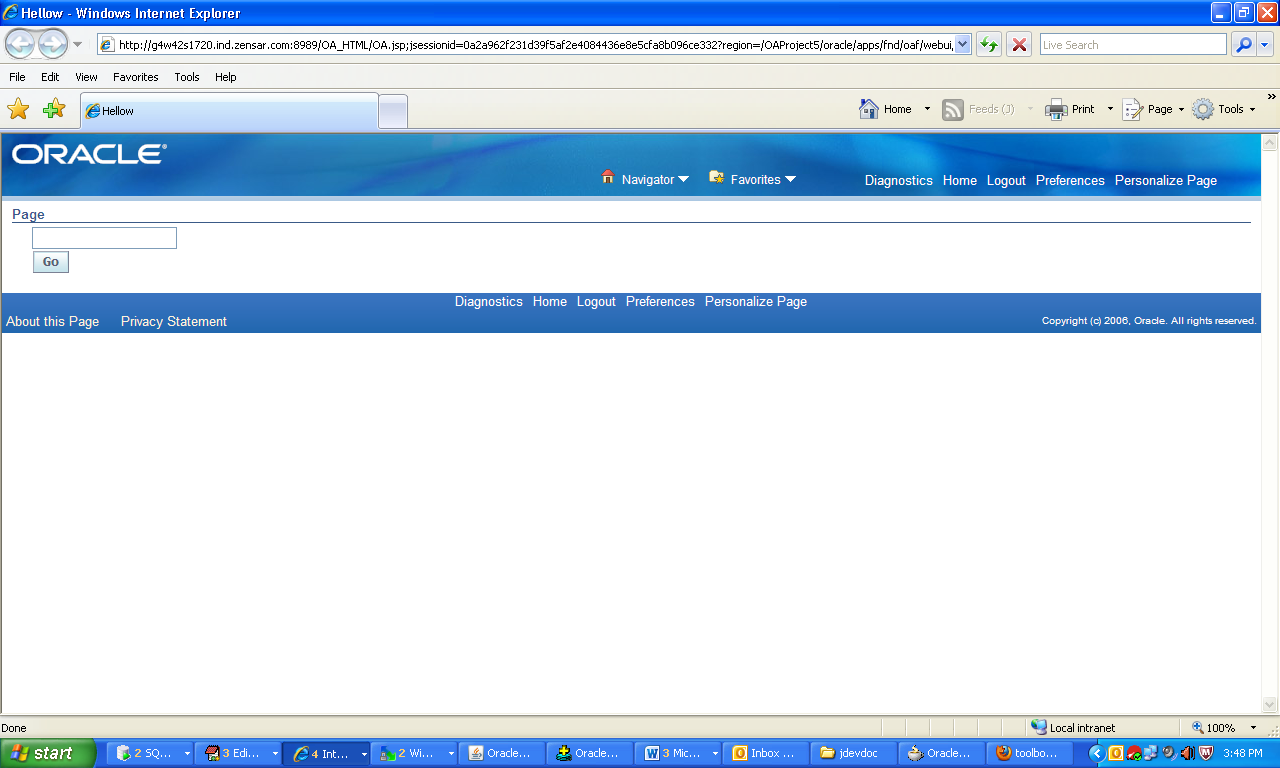Expand the Oracle Navigator dropdown arrow
The width and height of the screenshot is (1280, 768).
click(684, 180)
